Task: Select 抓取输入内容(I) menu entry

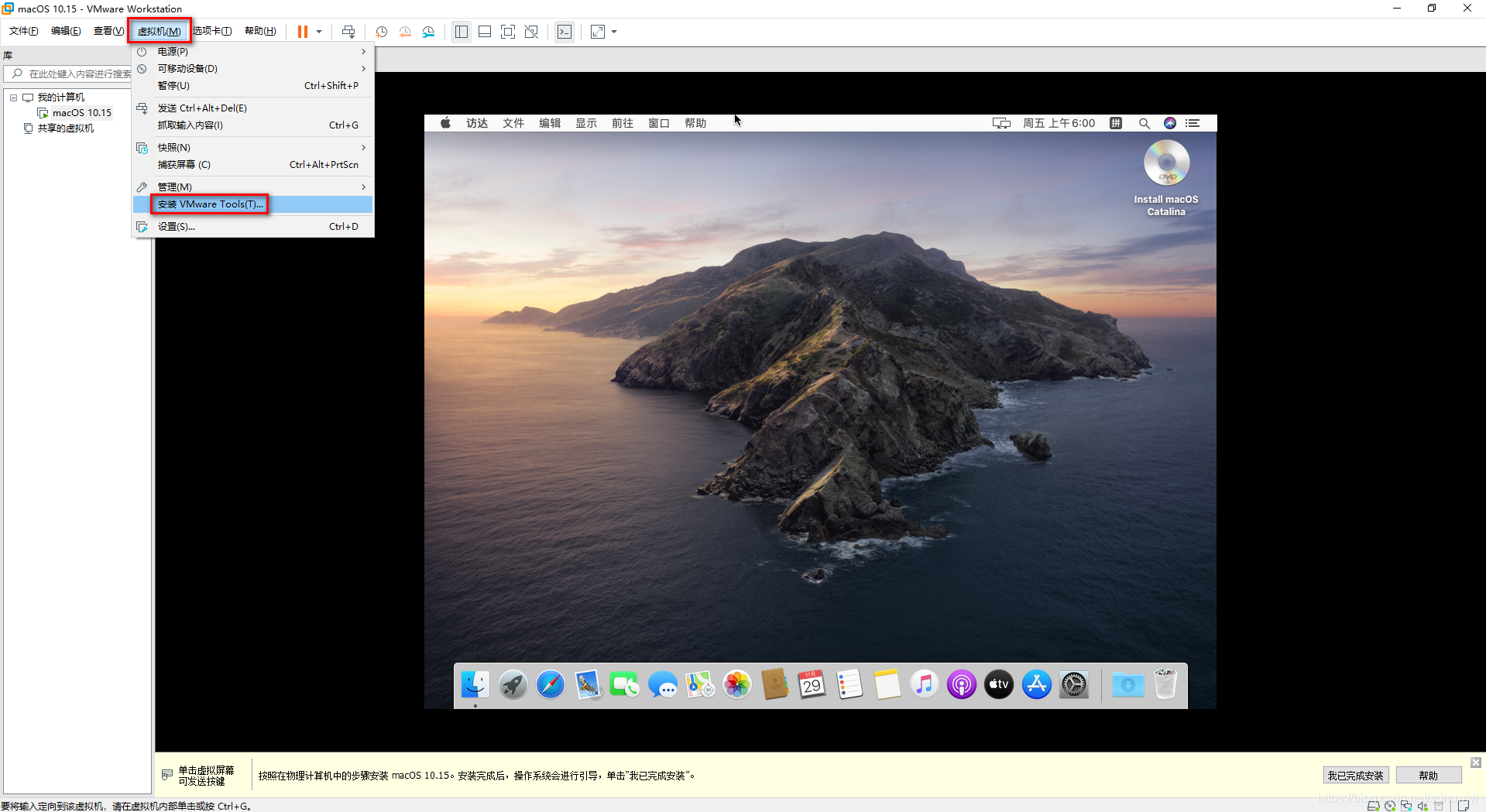Action: 253,125
